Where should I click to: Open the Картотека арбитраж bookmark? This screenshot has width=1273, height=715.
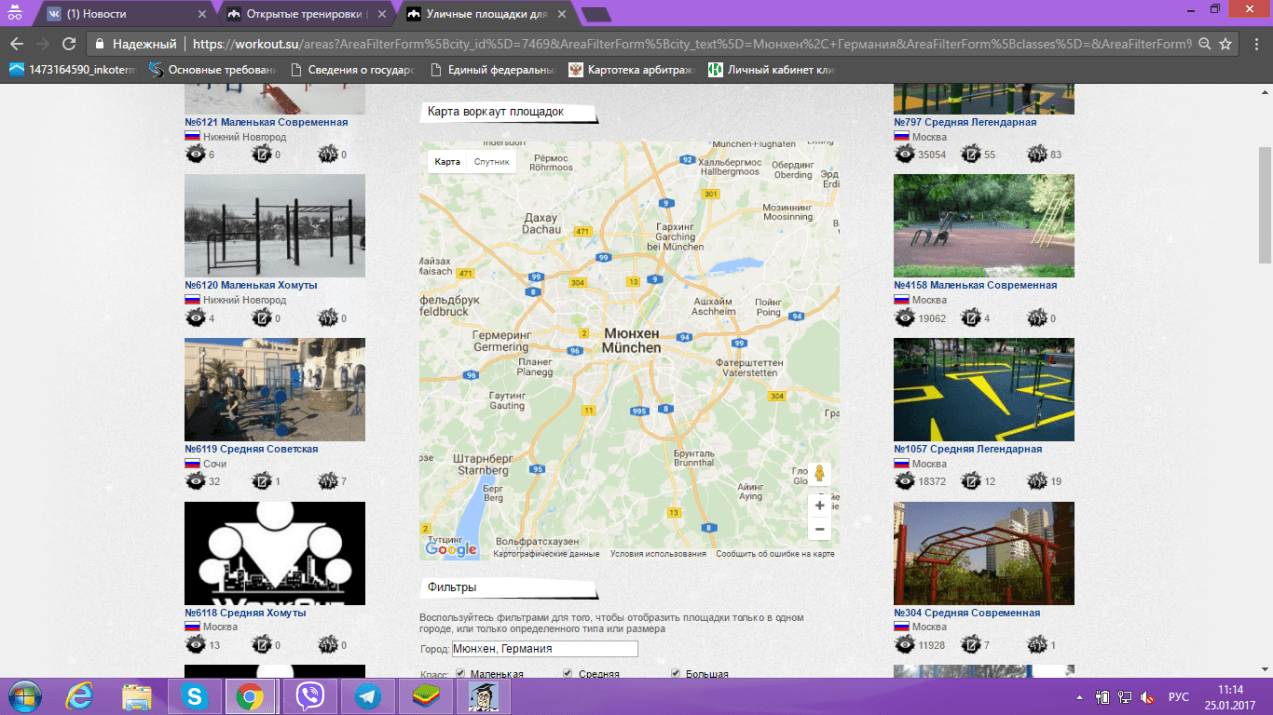(x=637, y=70)
